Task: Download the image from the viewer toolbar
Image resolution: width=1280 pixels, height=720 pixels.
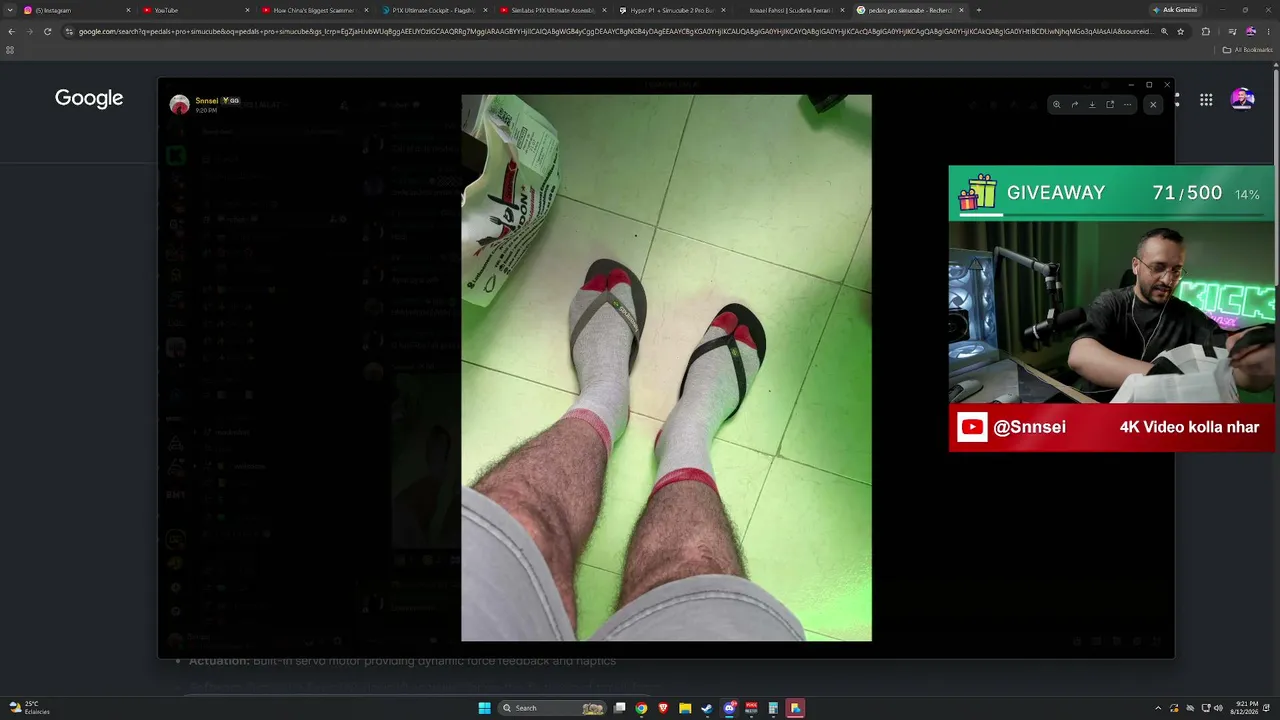Action: point(1092,104)
